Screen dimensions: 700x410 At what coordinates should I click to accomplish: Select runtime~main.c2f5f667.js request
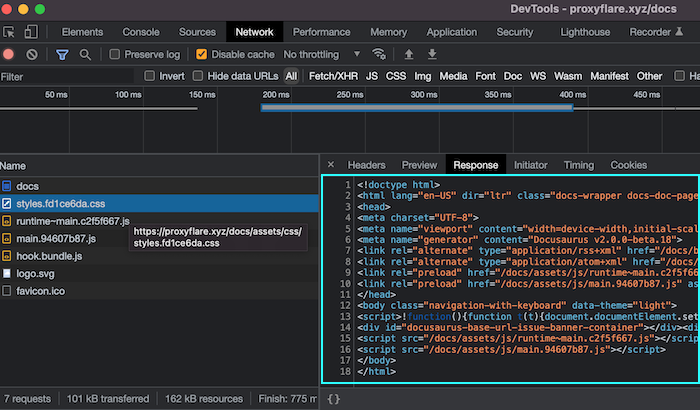159,221
